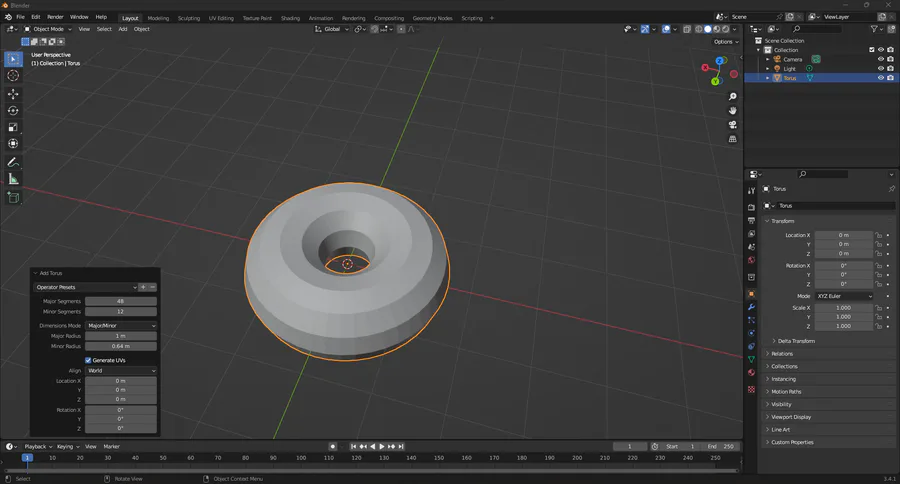Open the Object Data green triangle tab

coord(751,359)
